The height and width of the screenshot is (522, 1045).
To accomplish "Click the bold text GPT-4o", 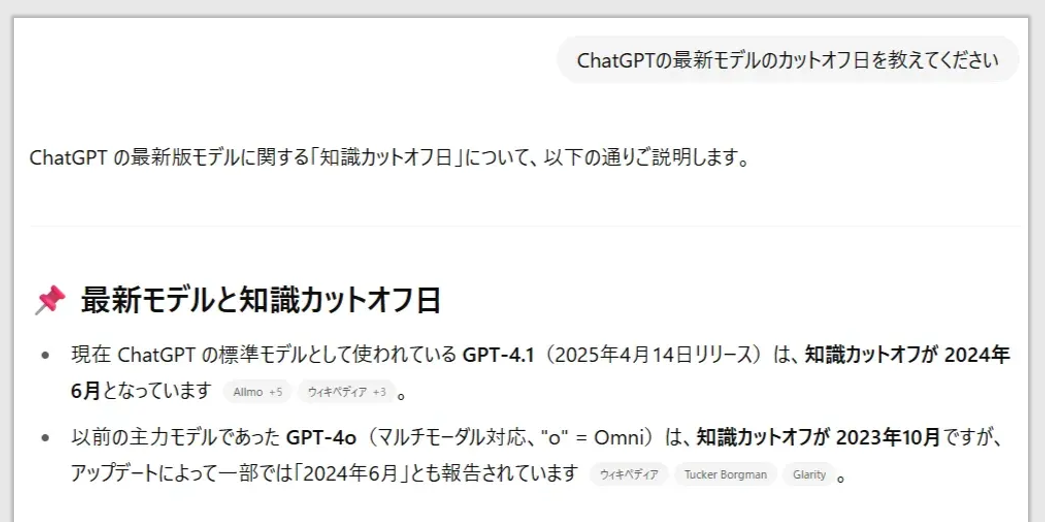I will pyautogui.click(x=322, y=438).
